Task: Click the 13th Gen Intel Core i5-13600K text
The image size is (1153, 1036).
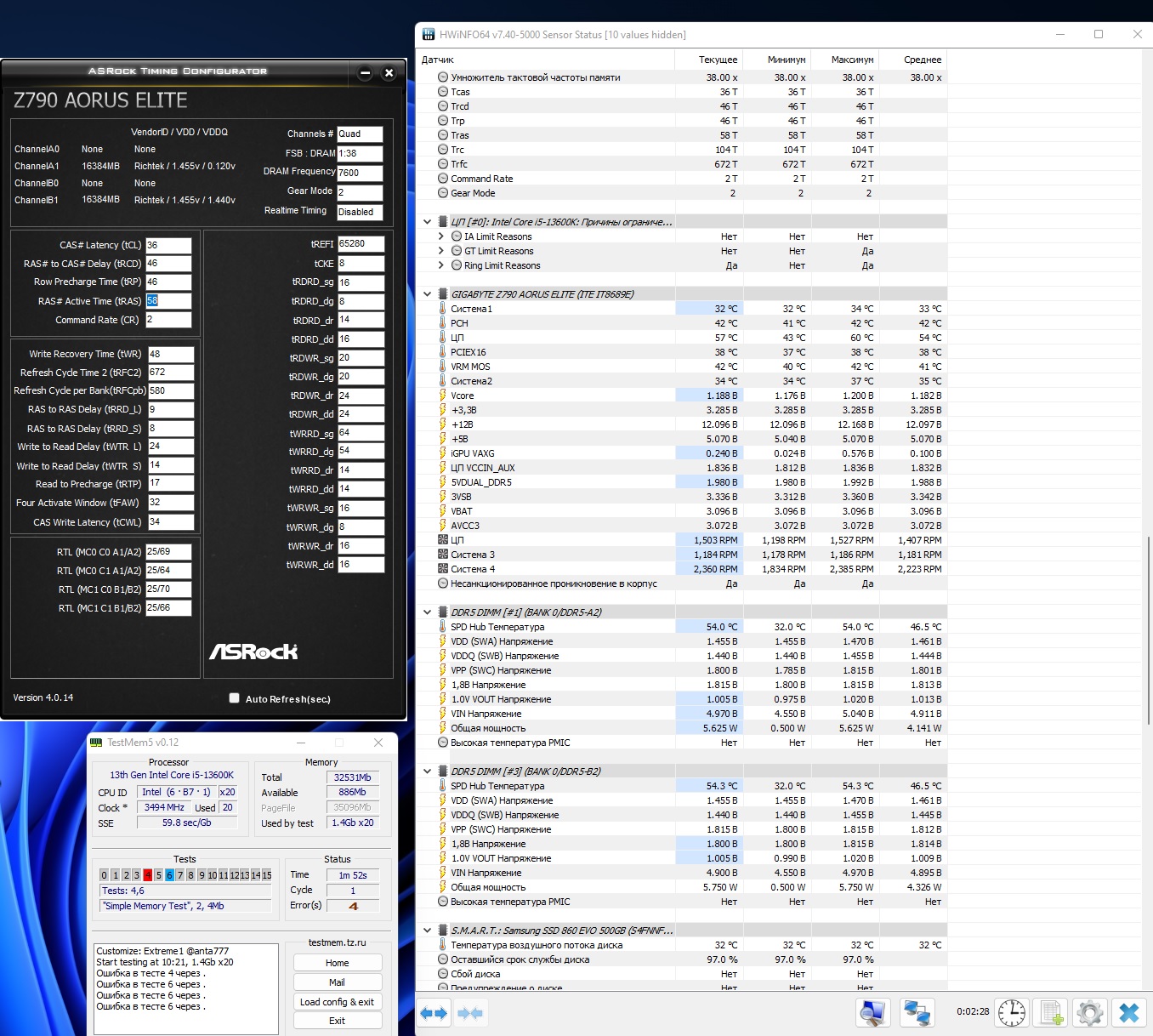Action: pyautogui.click(x=172, y=775)
